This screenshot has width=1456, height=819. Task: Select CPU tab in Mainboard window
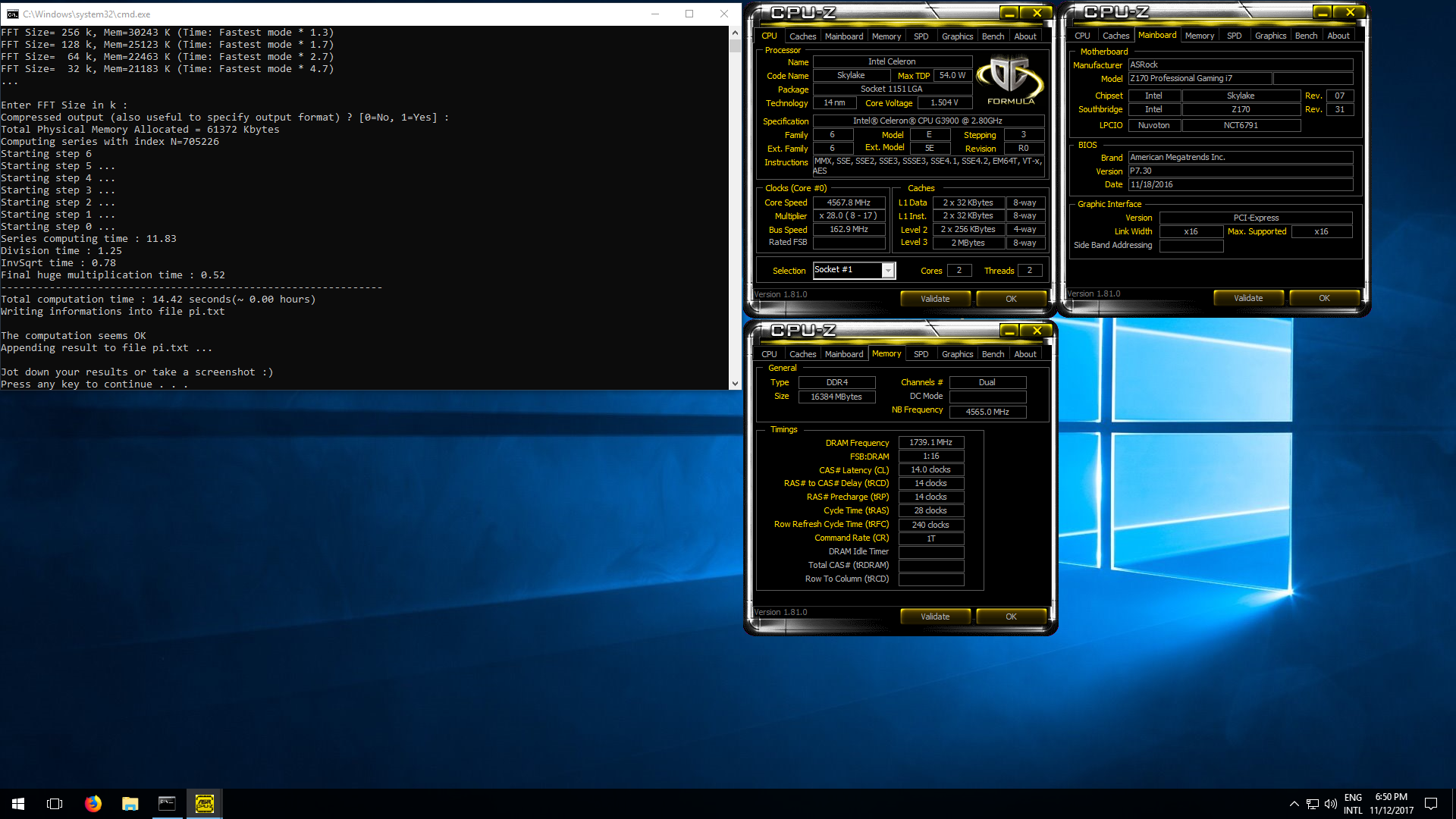[1082, 36]
